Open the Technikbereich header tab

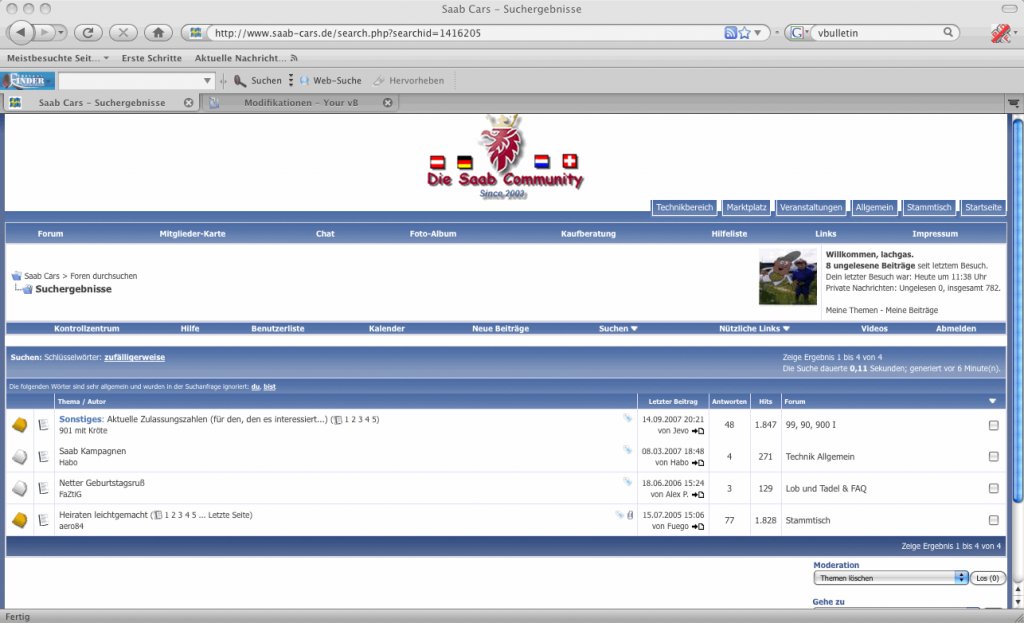684,207
